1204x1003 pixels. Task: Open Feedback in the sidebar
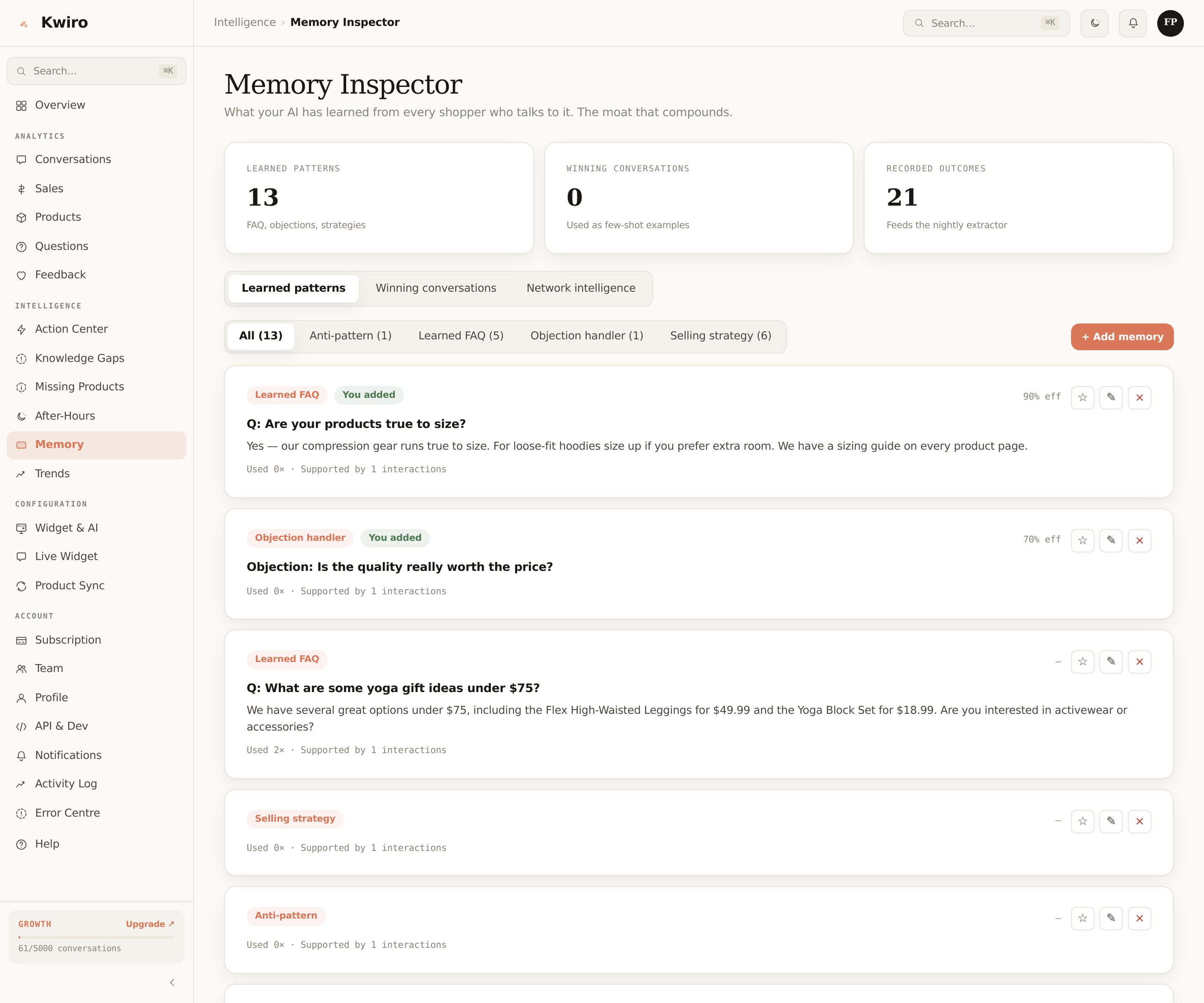pos(96,275)
